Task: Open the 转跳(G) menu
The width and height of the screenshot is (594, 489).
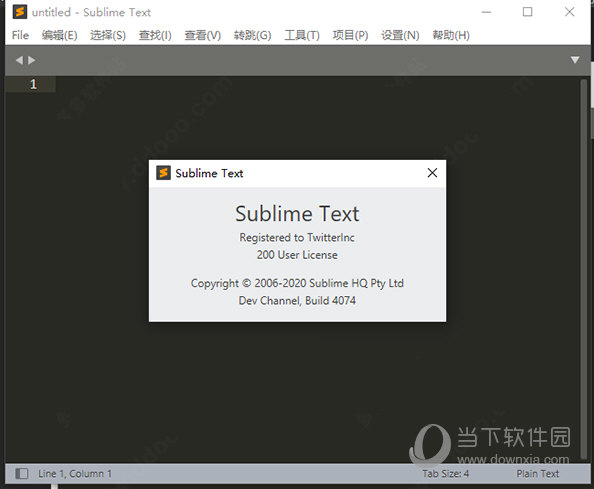Action: 252,35
